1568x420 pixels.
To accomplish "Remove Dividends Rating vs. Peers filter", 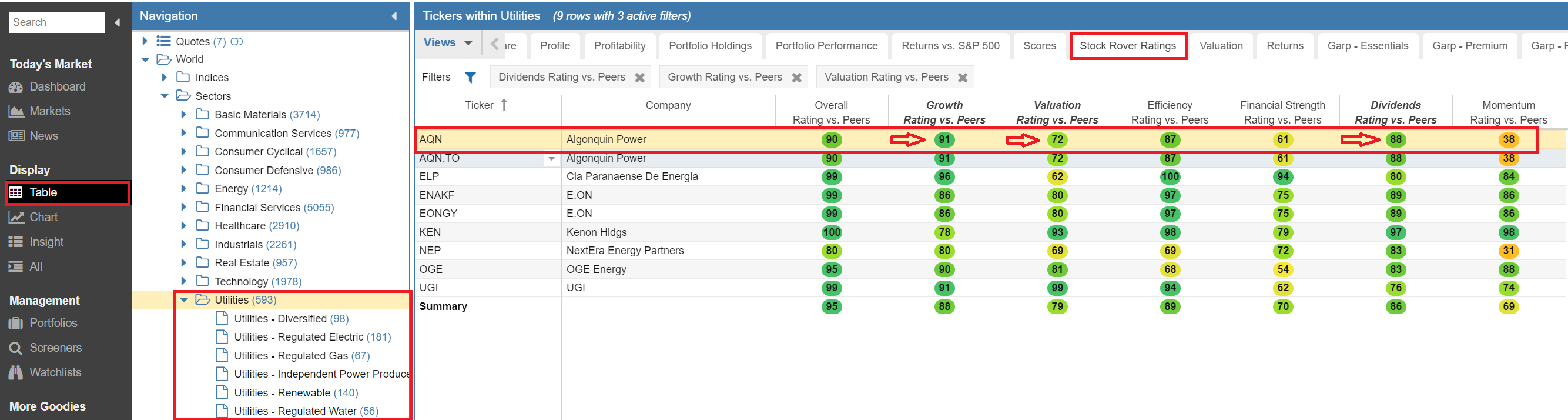I will [x=639, y=78].
